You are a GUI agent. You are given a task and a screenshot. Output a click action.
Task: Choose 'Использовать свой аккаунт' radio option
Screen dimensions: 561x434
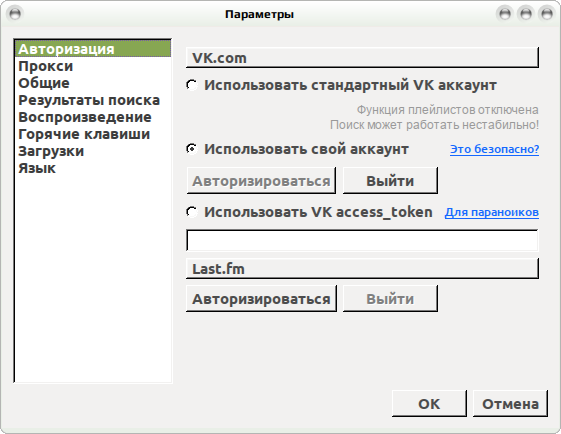(192, 149)
